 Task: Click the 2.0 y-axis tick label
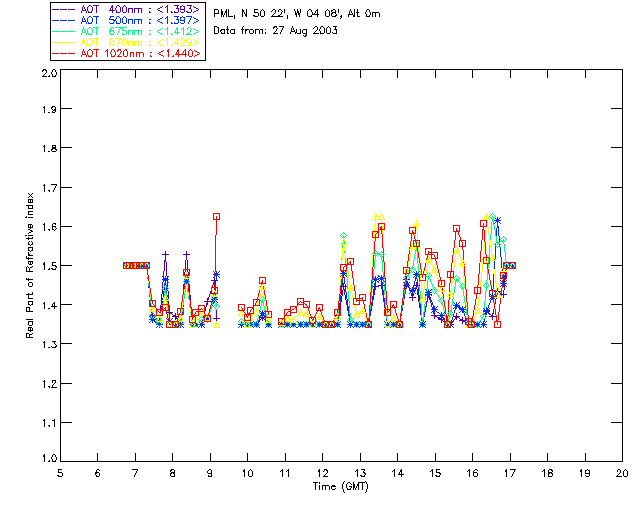(x=50, y=73)
